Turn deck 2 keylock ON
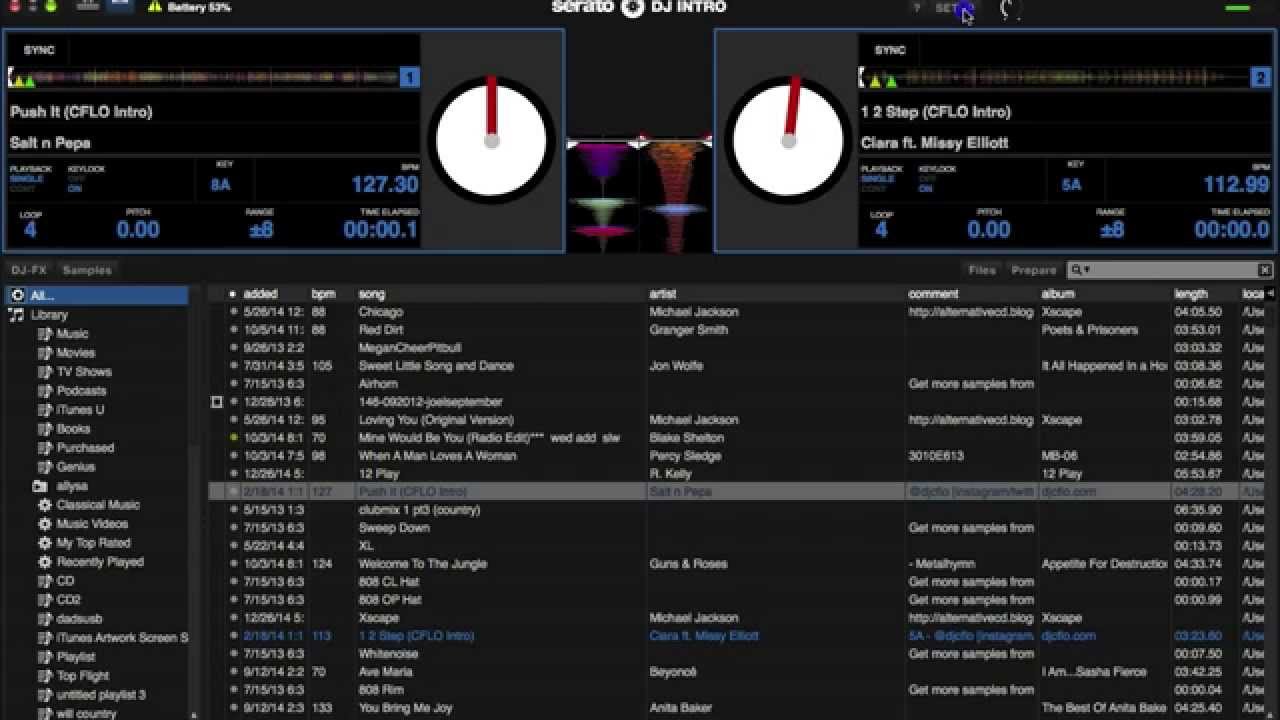The height and width of the screenshot is (720, 1280). coord(926,189)
